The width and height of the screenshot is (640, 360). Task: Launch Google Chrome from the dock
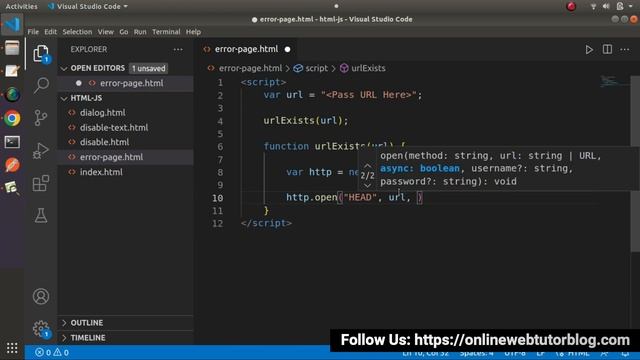(12, 118)
